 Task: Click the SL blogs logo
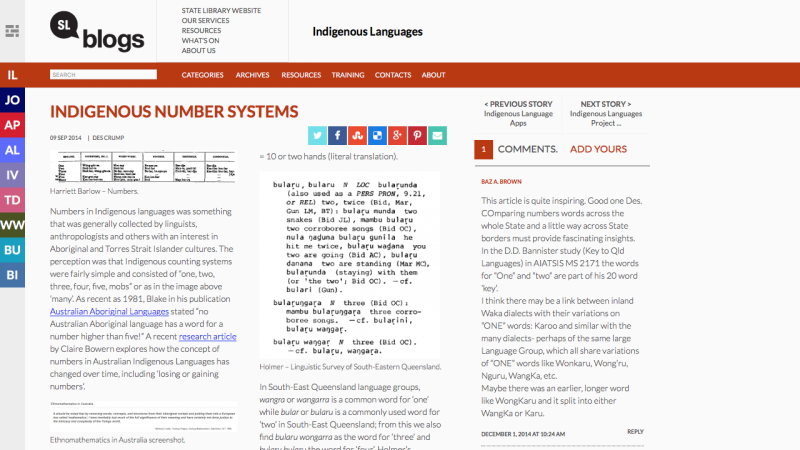tap(97, 32)
